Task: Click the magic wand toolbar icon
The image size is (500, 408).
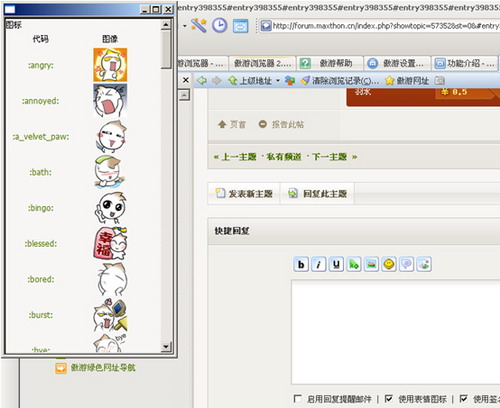Action: (199, 25)
